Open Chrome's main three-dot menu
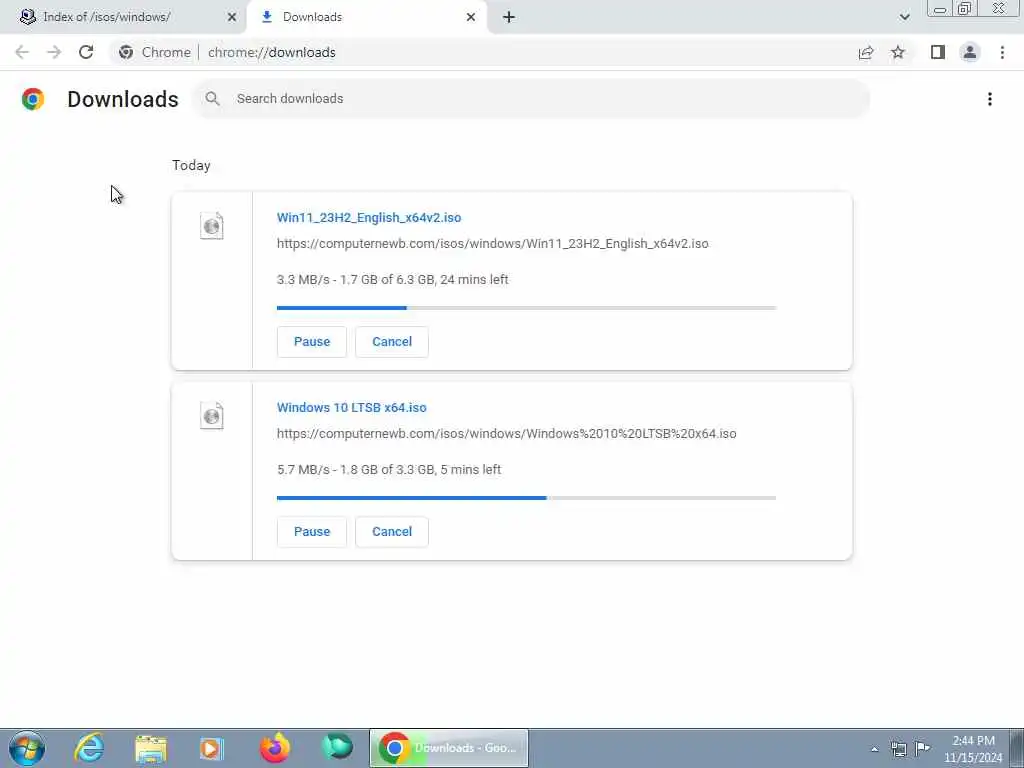The image size is (1024, 768). (1002, 52)
